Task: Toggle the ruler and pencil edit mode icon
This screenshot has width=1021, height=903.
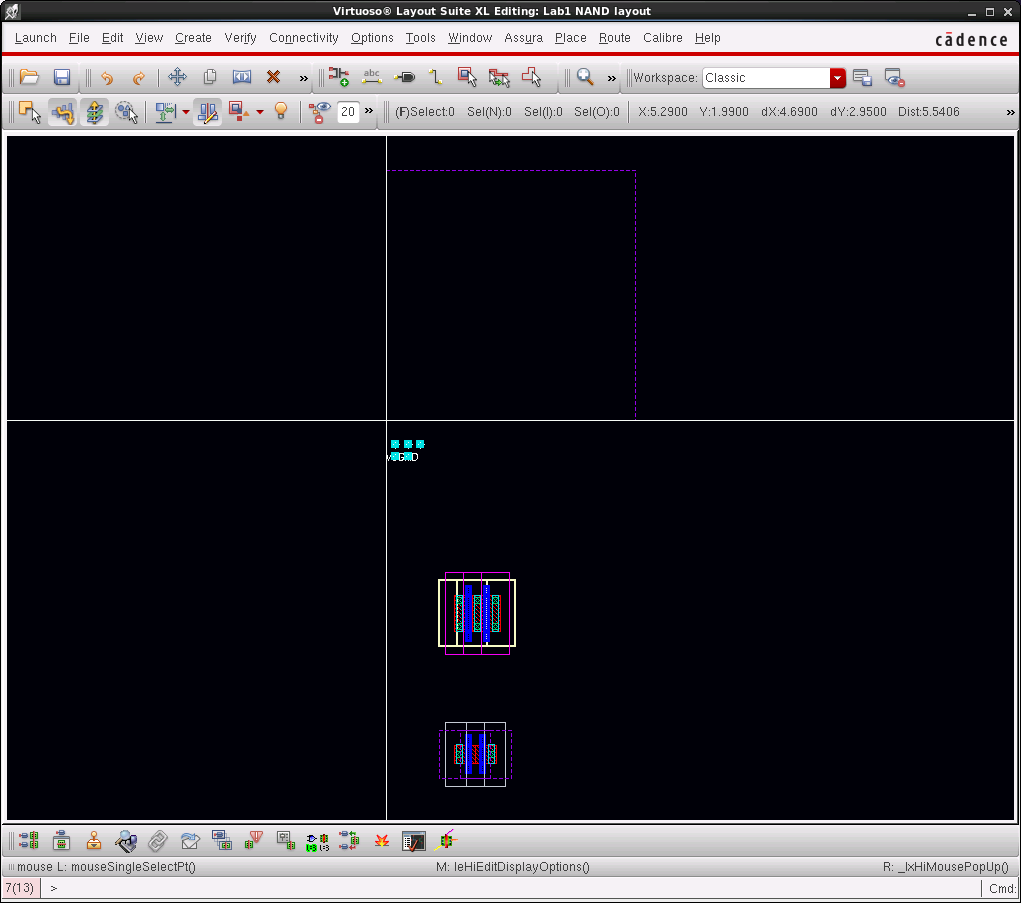Action: (208, 112)
